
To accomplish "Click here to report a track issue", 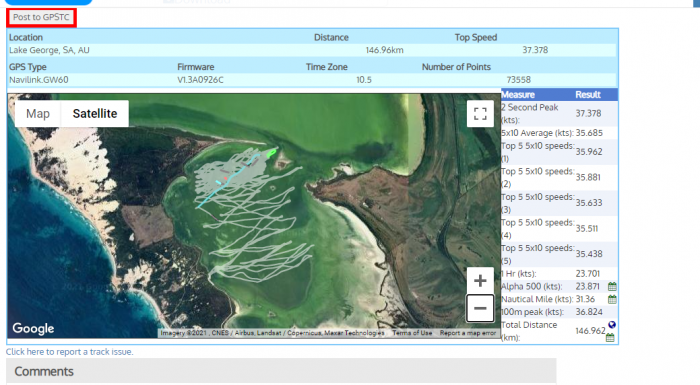I will [x=70, y=352].
